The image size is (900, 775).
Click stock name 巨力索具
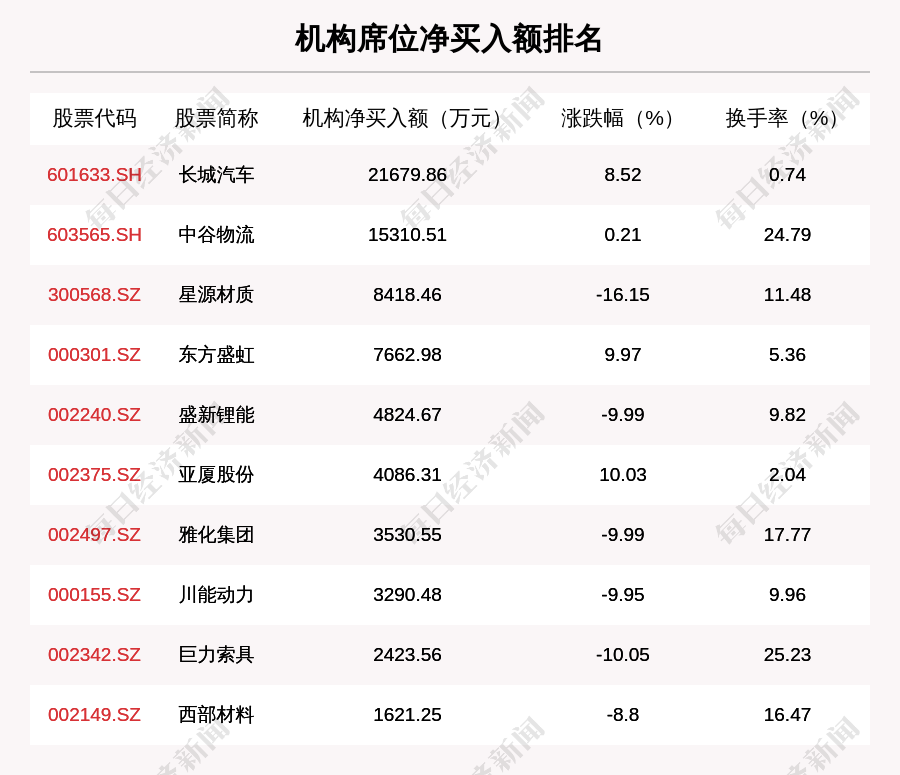coord(216,654)
